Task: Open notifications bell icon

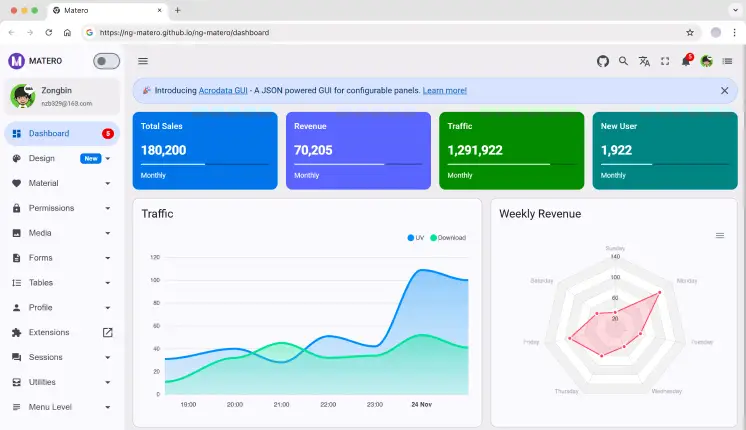Action: [686, 61]
